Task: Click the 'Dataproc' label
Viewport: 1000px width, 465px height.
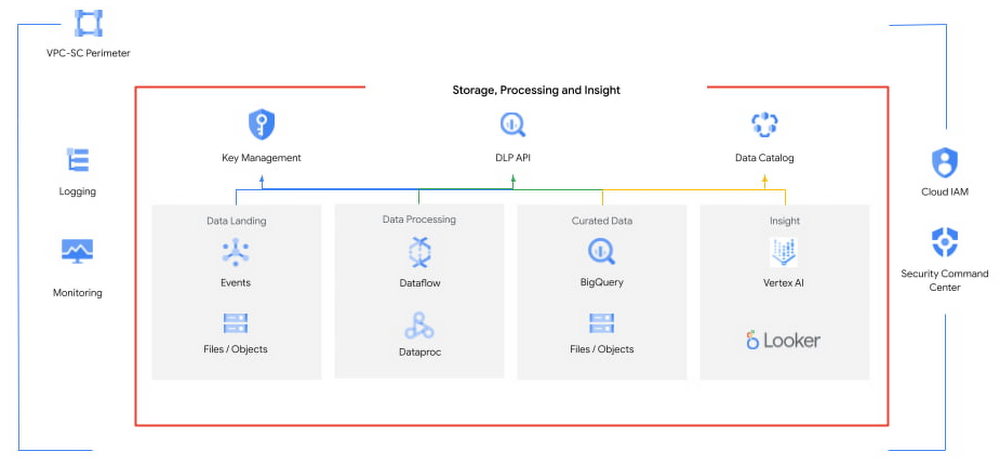Action: click(419, 351)
